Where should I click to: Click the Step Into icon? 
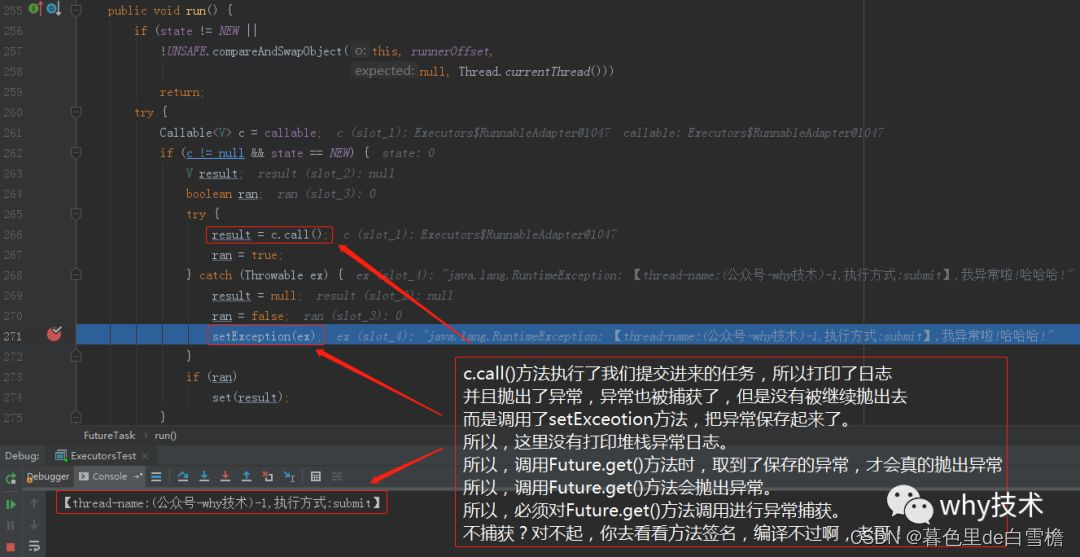[x=204, y=476]
